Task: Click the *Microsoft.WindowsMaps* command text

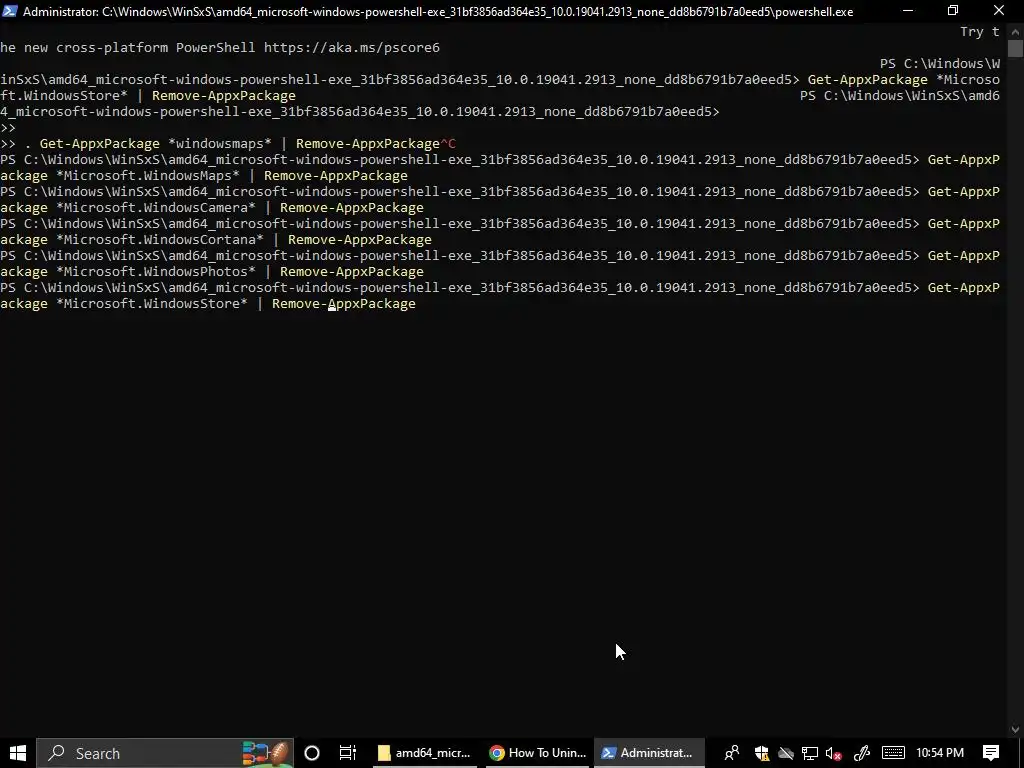Action: (x=148, y=176)
